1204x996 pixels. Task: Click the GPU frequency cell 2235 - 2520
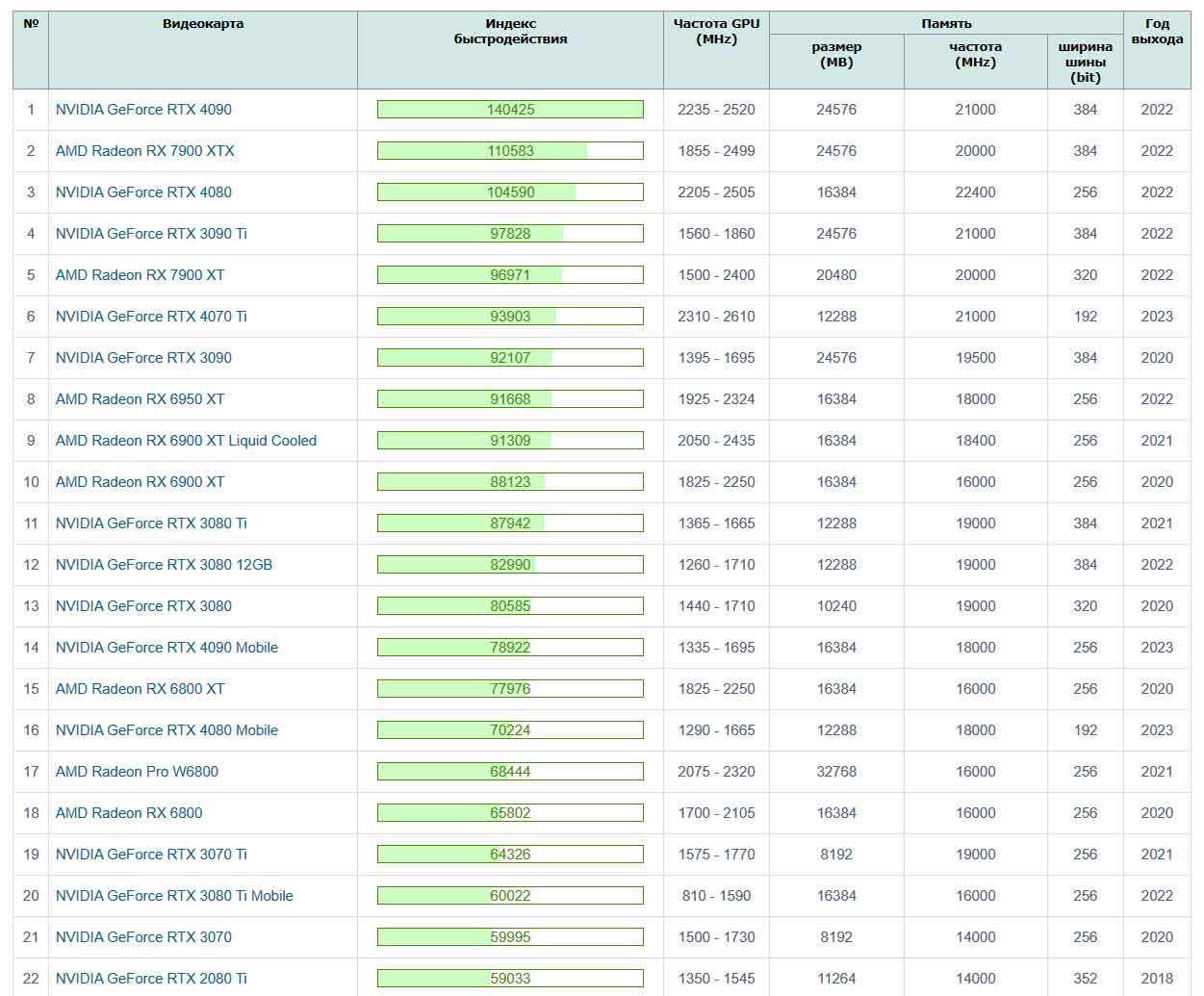tap(716, 110)
